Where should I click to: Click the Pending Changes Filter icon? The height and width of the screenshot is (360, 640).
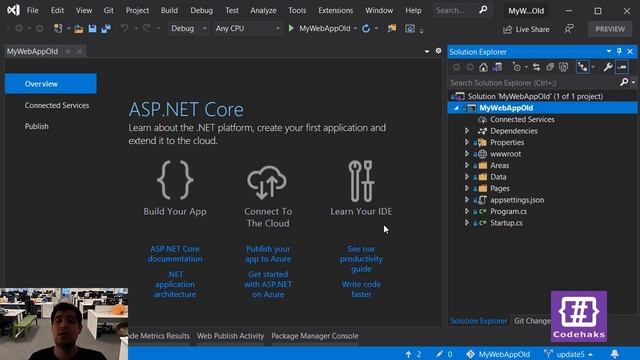[517, 67]
